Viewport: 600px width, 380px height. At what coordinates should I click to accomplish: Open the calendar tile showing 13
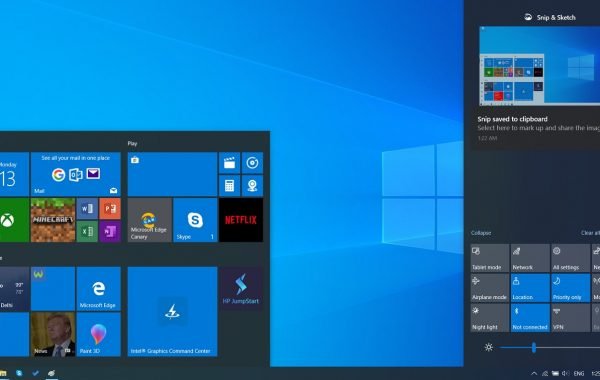pos(14,174)
